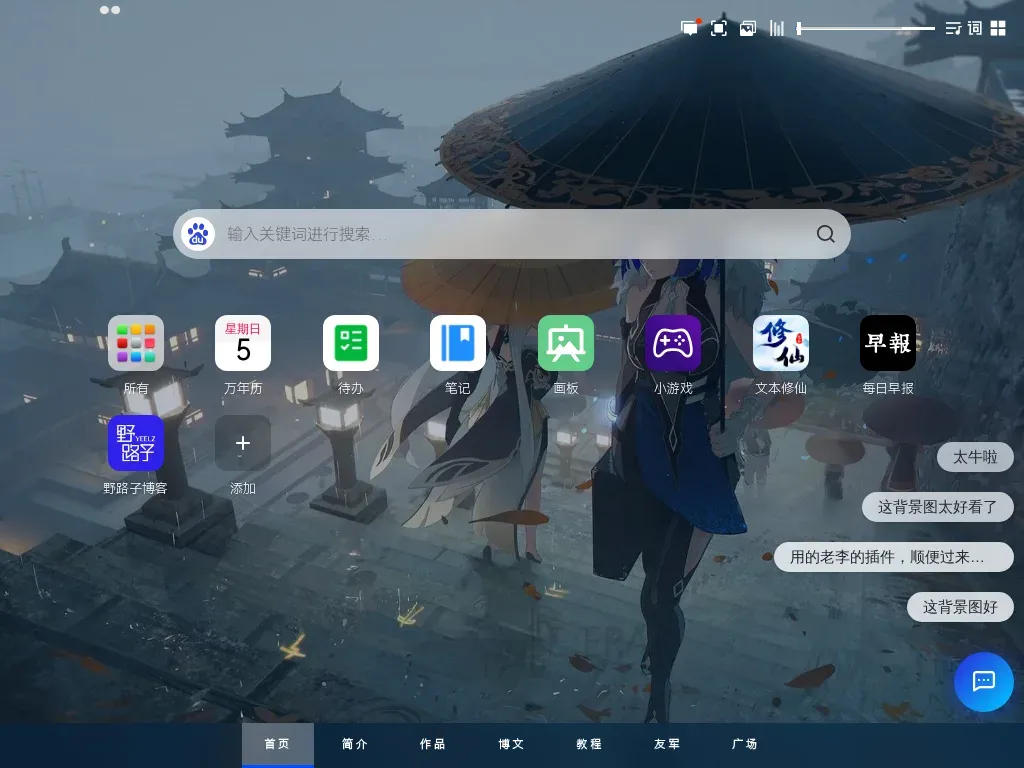This screenshot has width=1024, height=768.
Task: Toggle the 词 lyrics display
Action: pyautogui.click(x=974, y=28)
